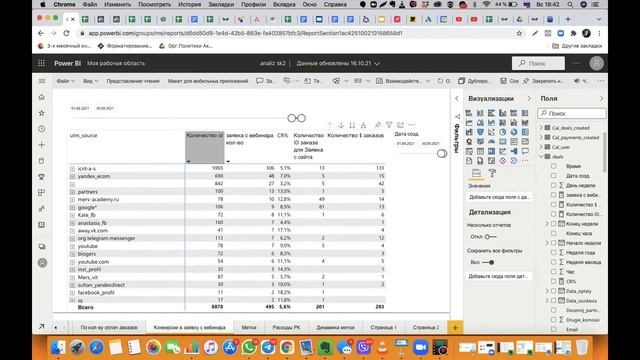
Task: Select the funnel chart visualization
Action: 480,132
